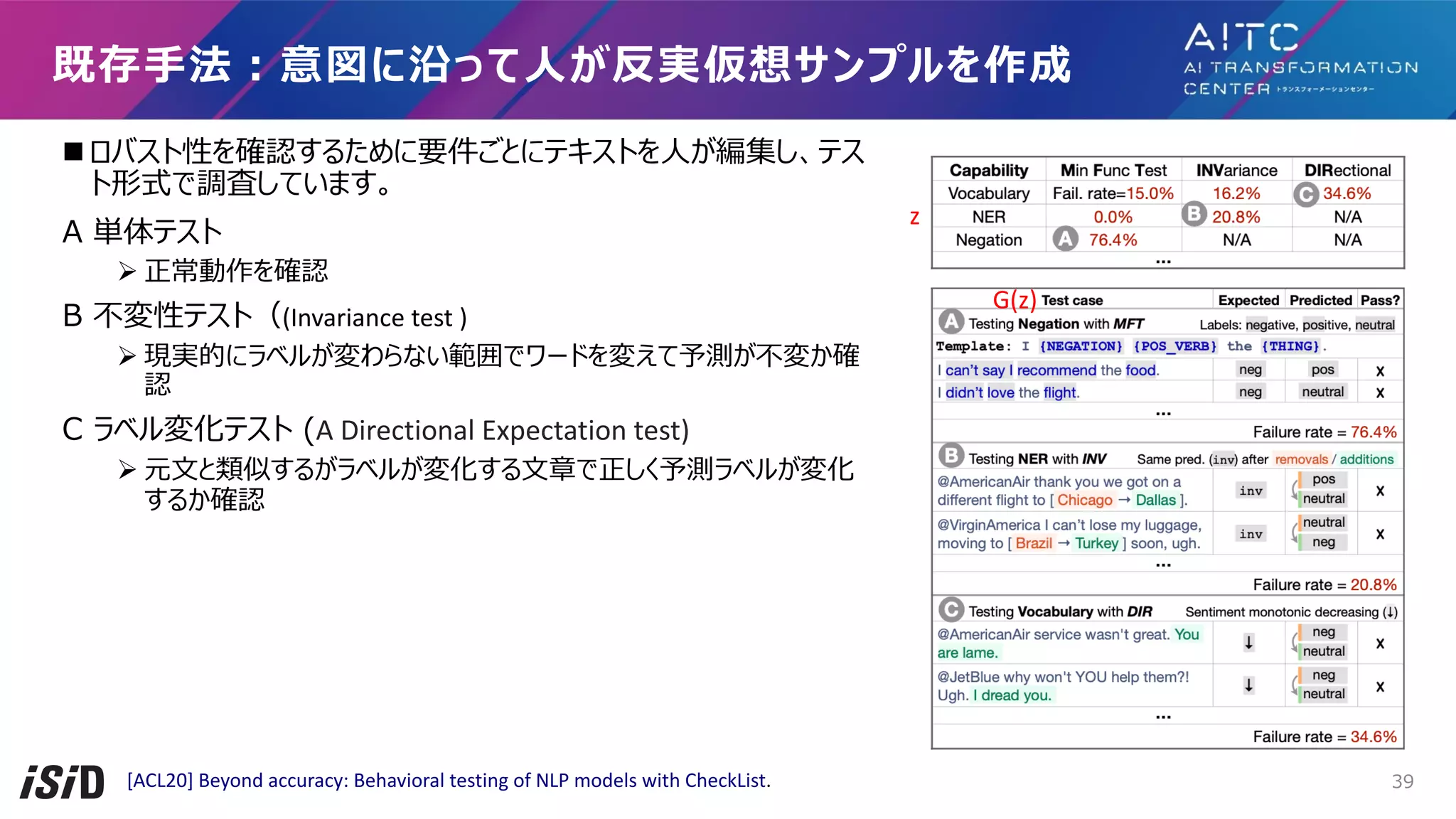Click 'C ラベル変化テスト' heading
The image size is (1456, 819).
(375, 429)
